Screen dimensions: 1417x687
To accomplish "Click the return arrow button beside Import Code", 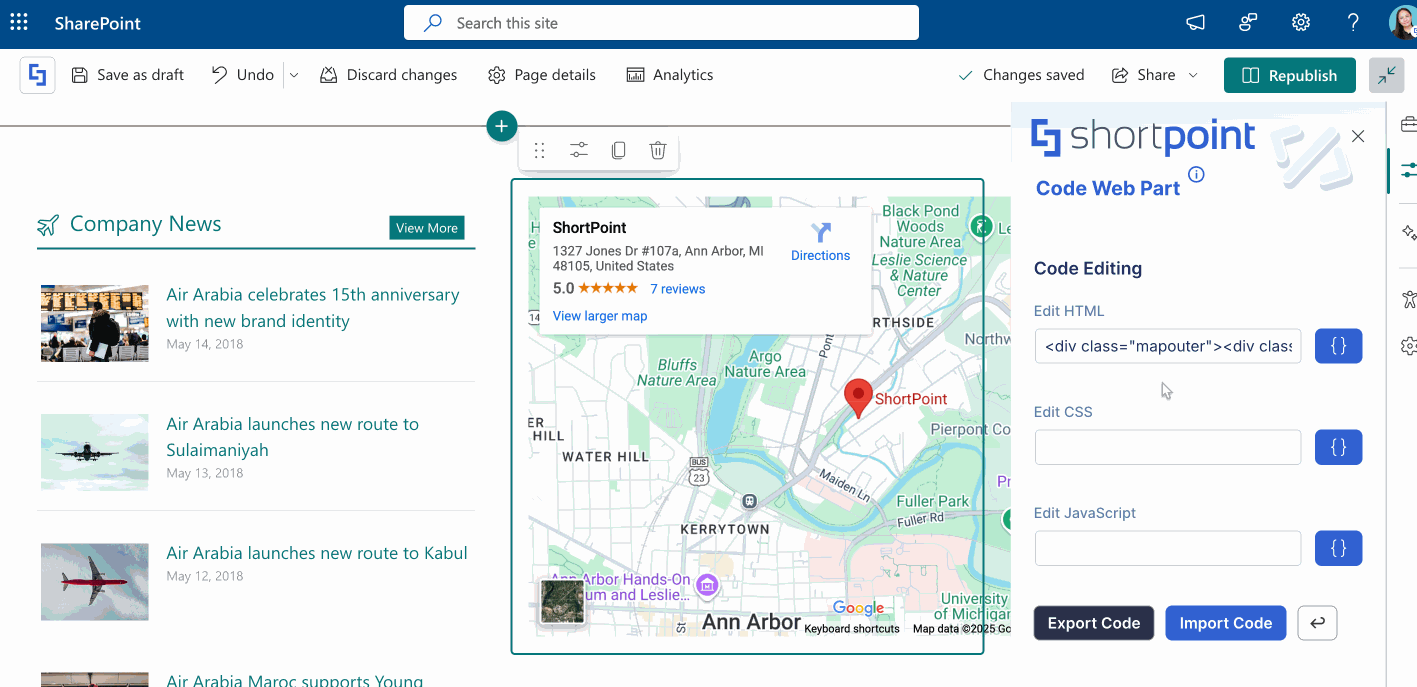I will click(x=1317, y=623).
